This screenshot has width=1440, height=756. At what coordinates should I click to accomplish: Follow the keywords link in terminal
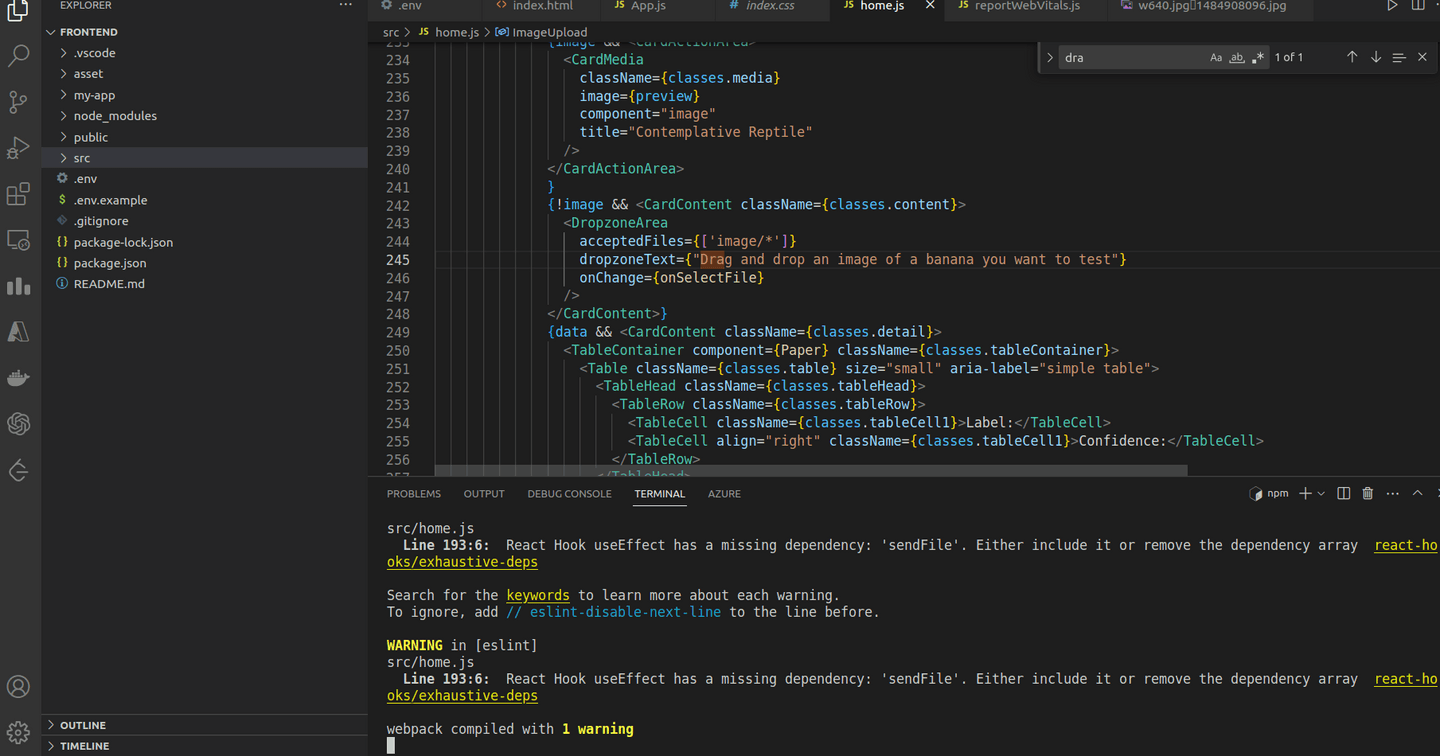538,595
